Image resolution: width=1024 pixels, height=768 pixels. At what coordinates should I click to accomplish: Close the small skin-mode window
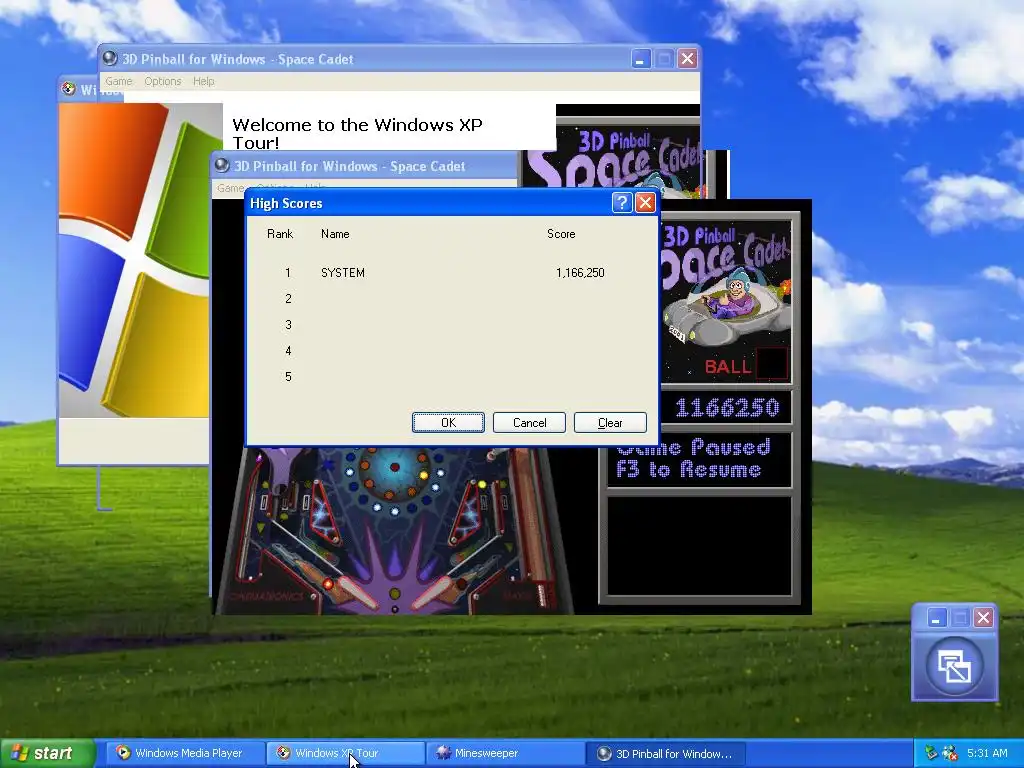pyautogui.click(x=984, y=618)
